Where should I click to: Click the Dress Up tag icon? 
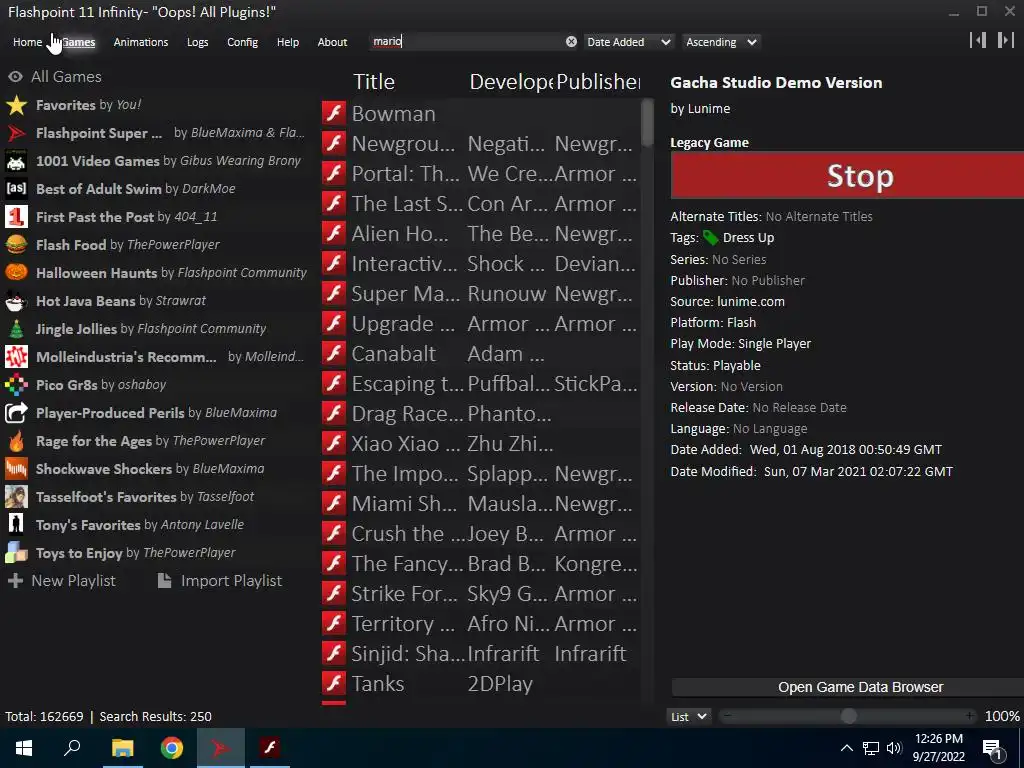711,238
